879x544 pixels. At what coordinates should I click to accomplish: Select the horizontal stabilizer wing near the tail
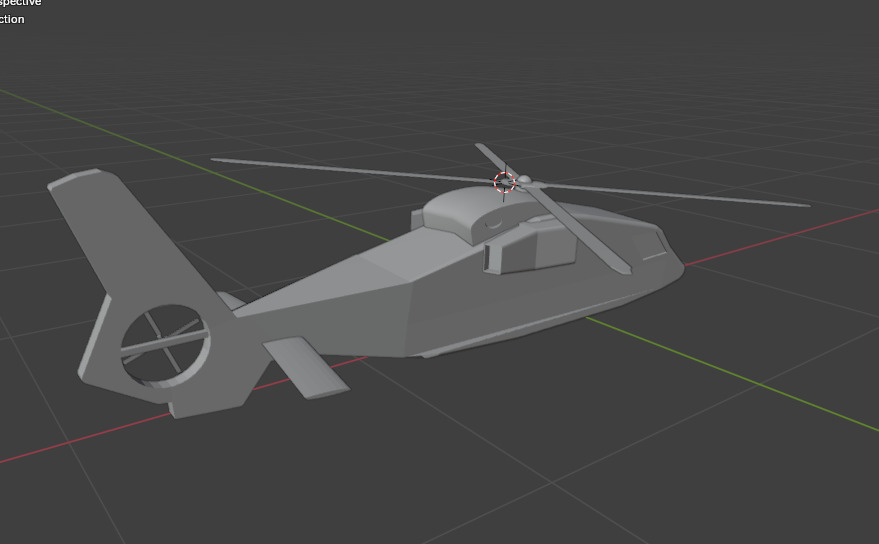pyautogui.click(x=306, y=367)
